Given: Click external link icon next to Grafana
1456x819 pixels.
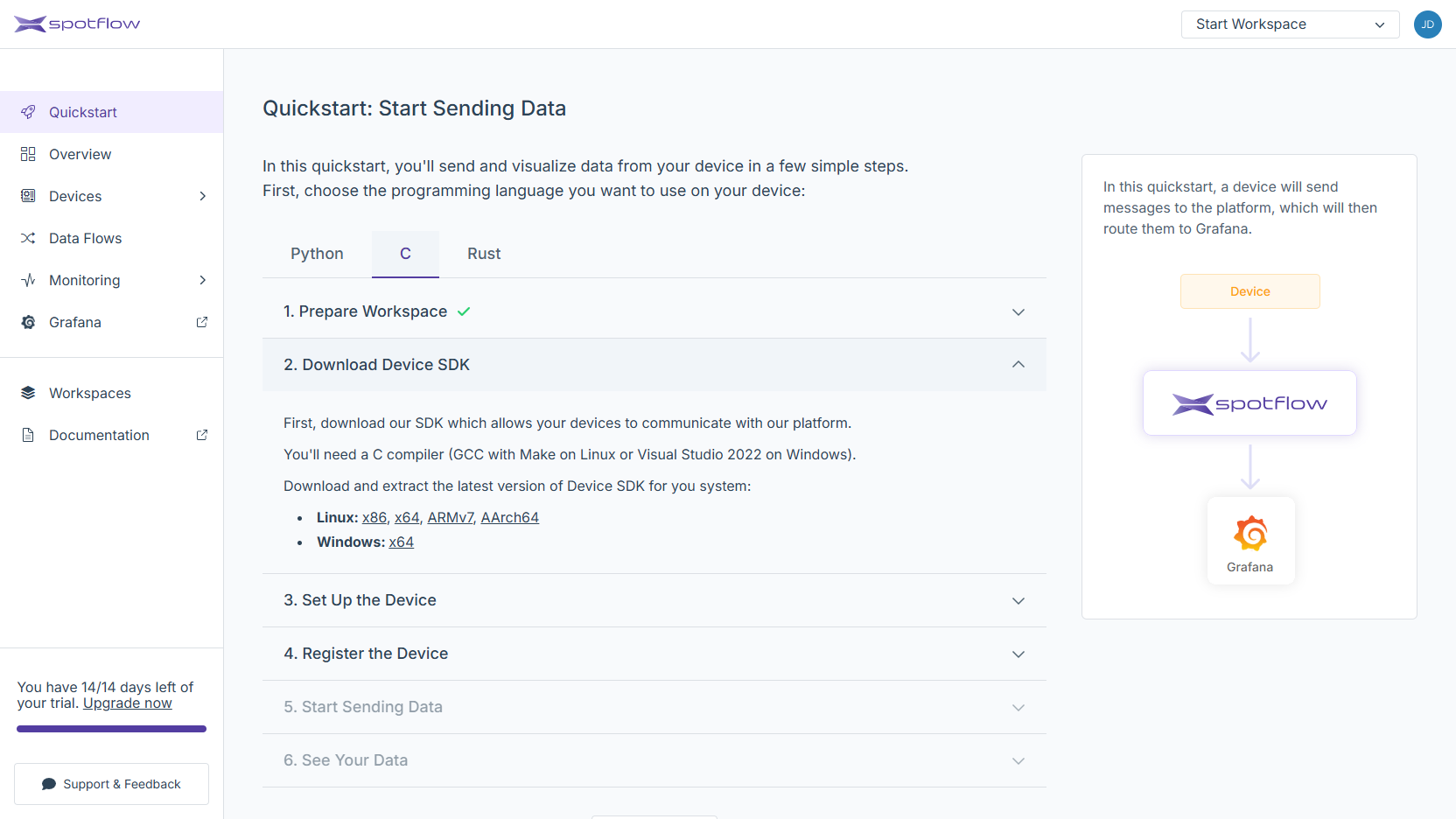Looking at the screenshot, I should click(202, 322).
